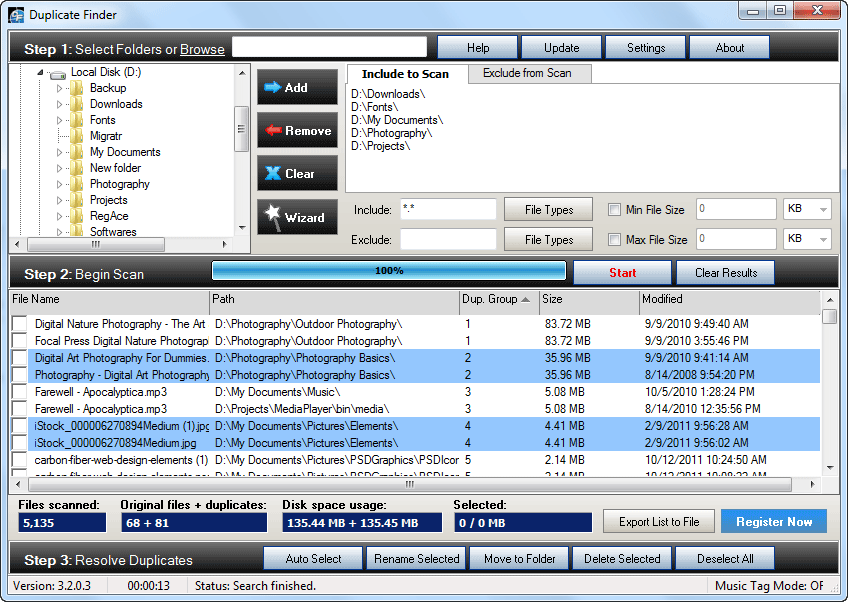This screenshot has height=602, width=848.
Task: Open the Help dialog
Action: pyautogui.click(x=477, y=47)
